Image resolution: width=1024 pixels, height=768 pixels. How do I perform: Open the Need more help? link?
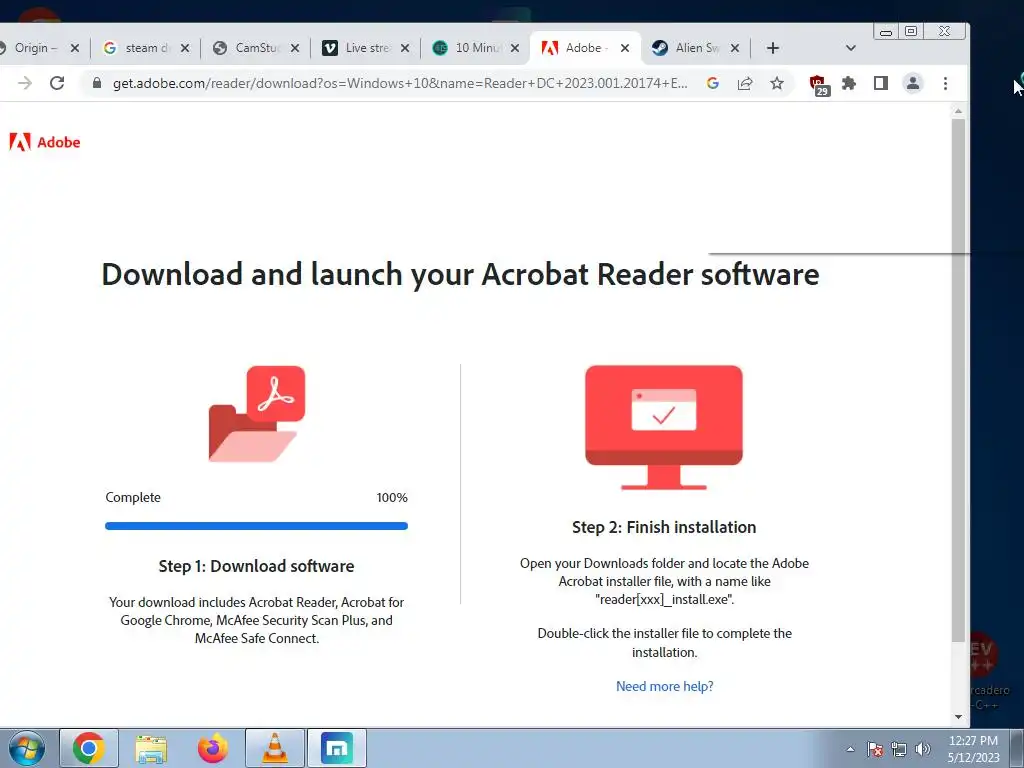tap(664, 686)
